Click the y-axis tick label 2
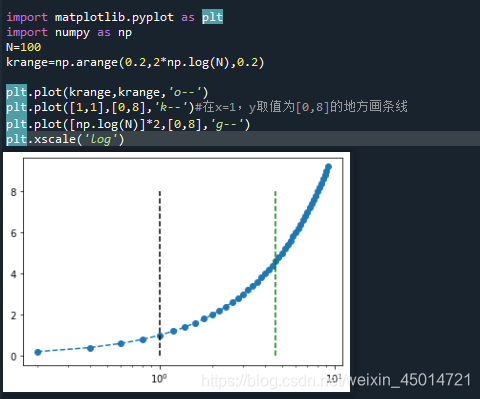The height and width of the screenshot is (399, 480). pyautogui.click(x=13, y=315)
